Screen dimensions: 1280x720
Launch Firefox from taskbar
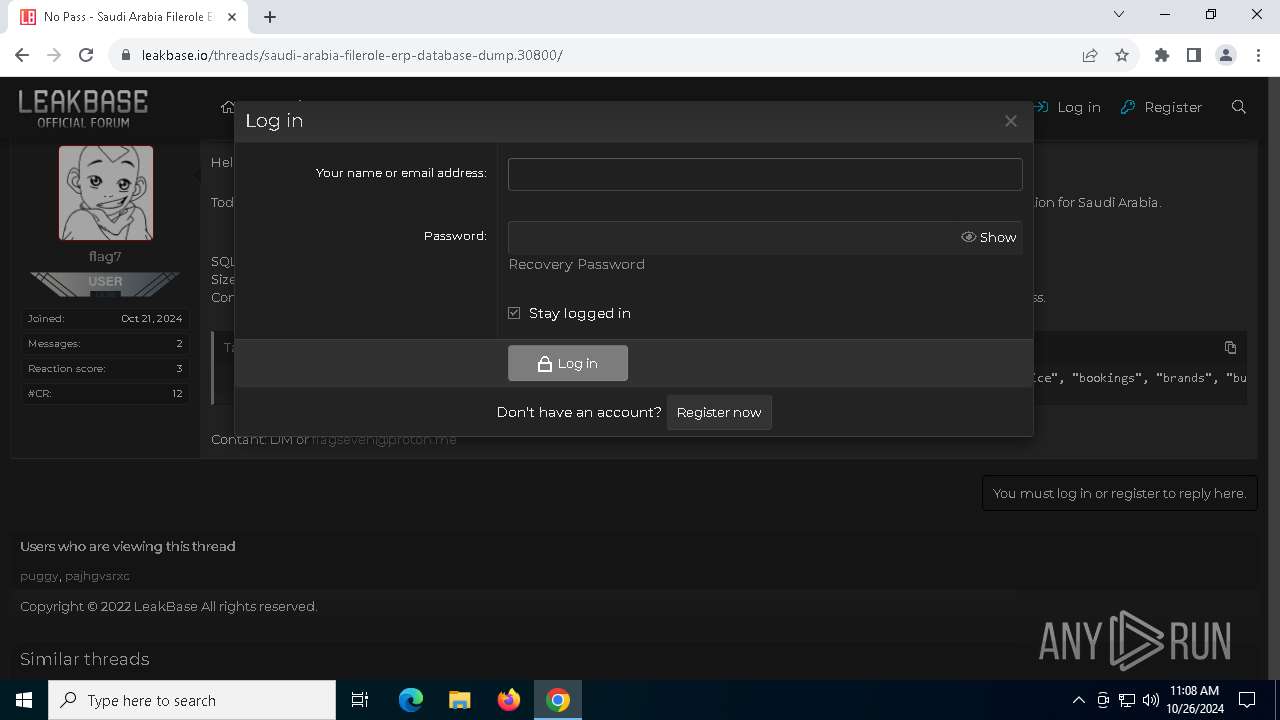coord(509,700)
